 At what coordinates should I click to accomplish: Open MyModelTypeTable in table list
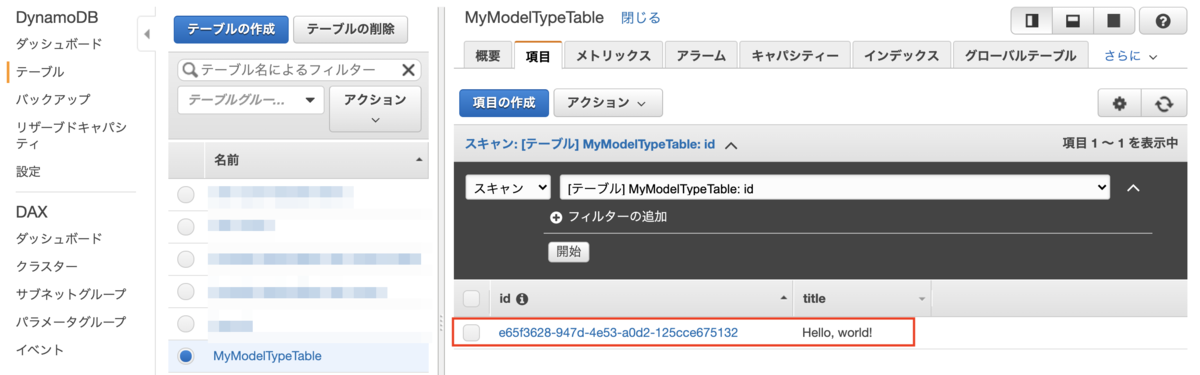(268, 355)
